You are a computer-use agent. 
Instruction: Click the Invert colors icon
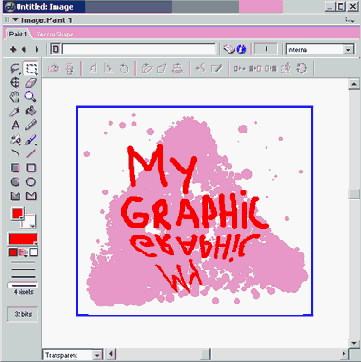pyautogui.click(x=239, y=69)
